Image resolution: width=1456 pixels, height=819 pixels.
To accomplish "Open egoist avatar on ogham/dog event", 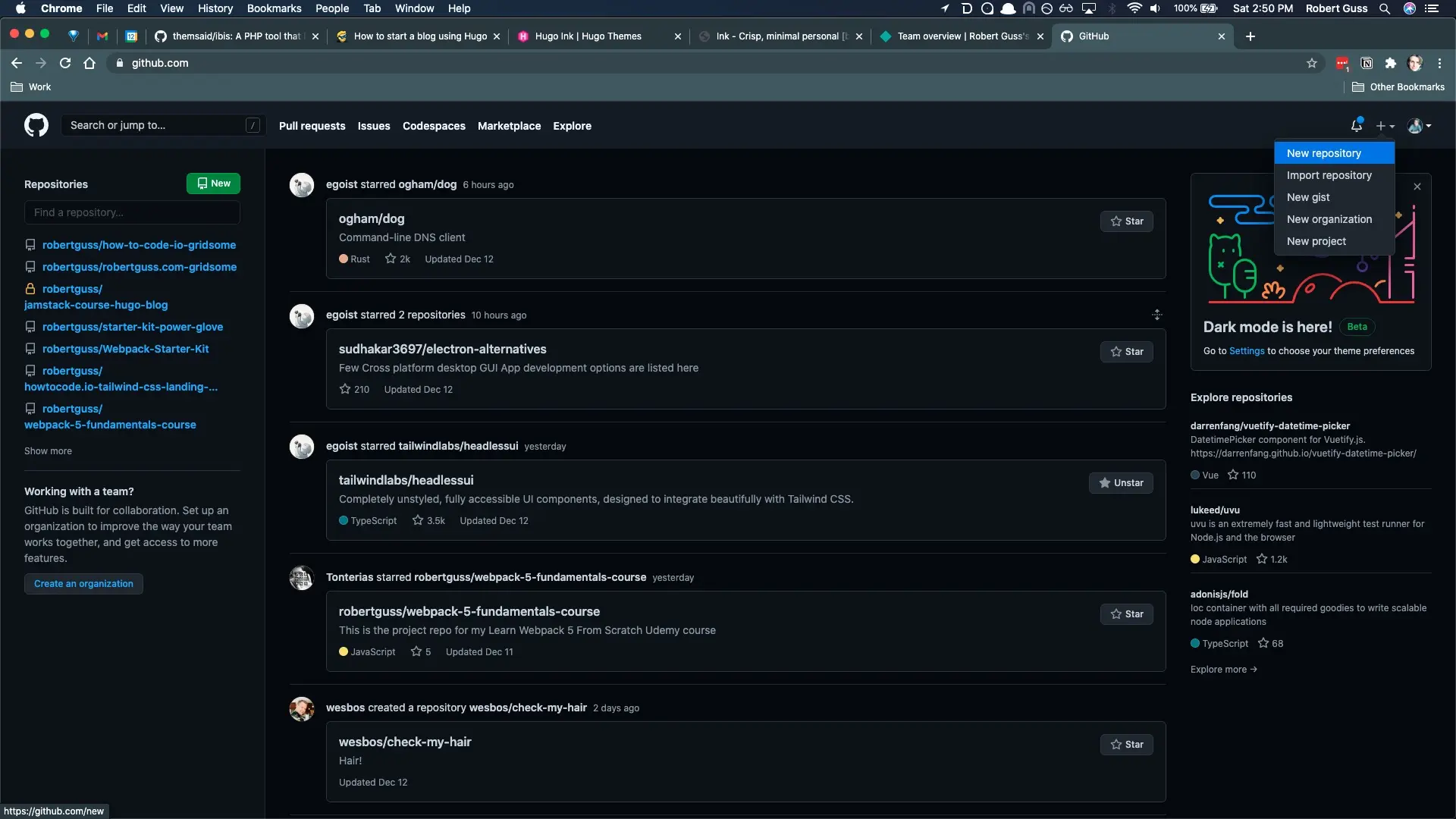I will click(302, 185).
